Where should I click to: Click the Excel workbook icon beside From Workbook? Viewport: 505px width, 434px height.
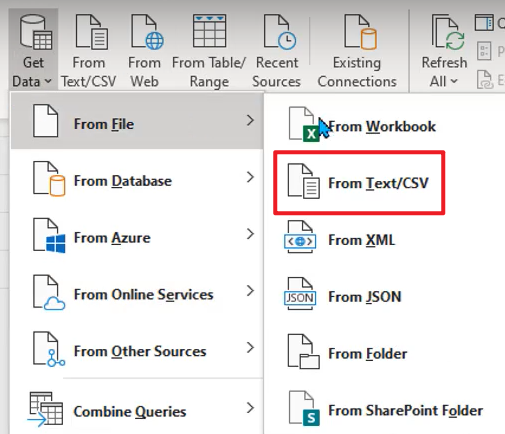pyautogui.click(x=303, y=124)
